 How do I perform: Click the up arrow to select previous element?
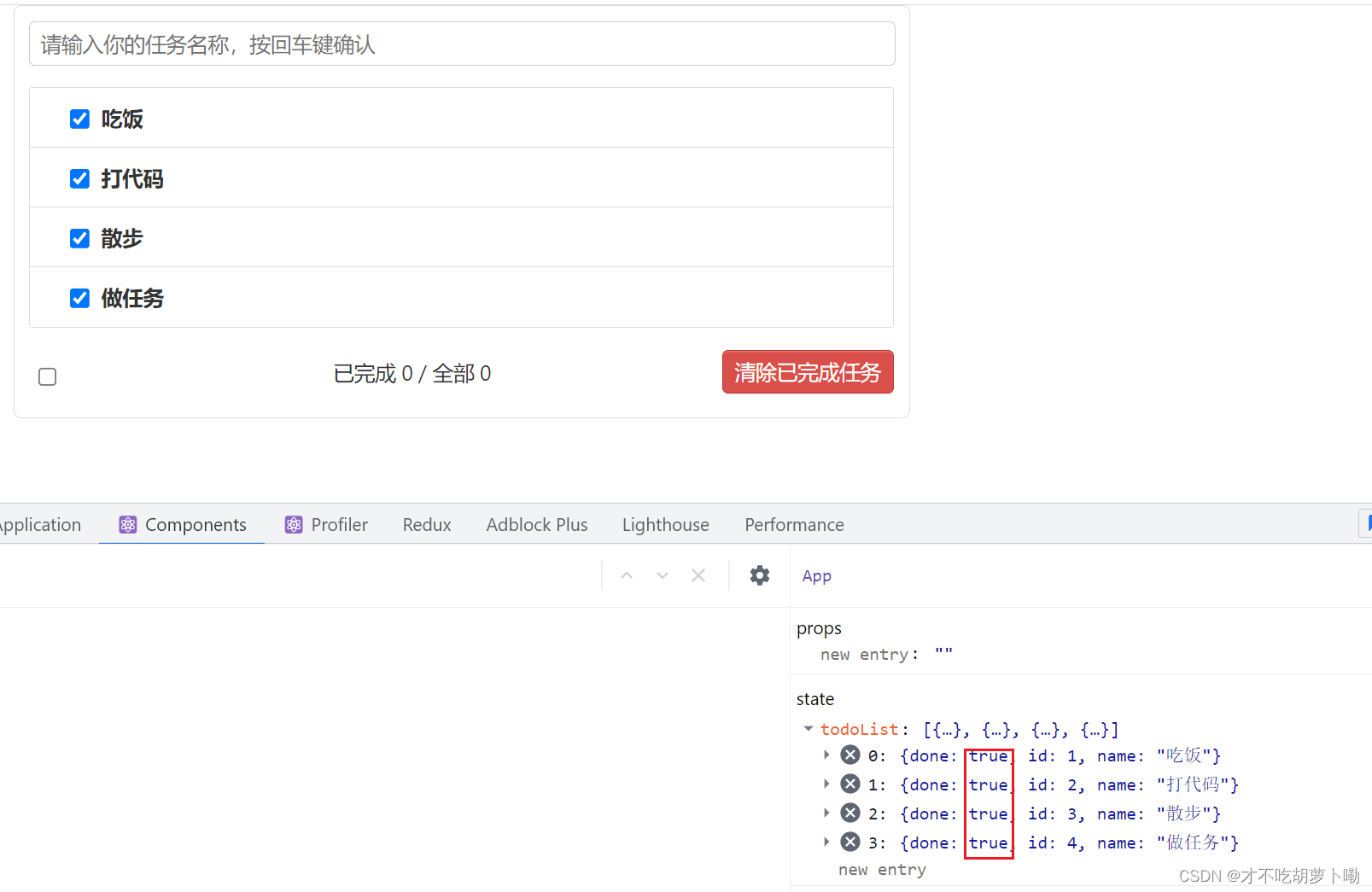626,575
